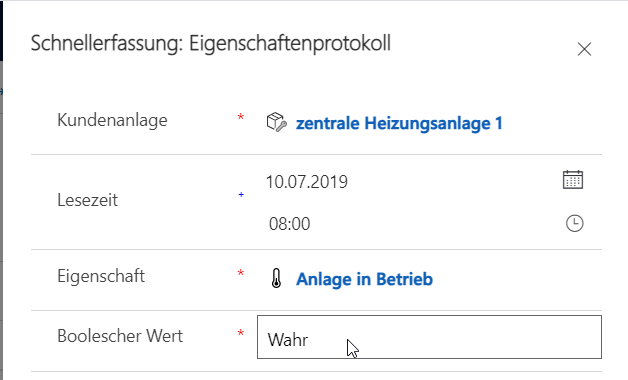Close the Schnellerfassung quick create dialog
Viewport: 628px width, 380px height.
pyautogui.click(x=584, y=49)
